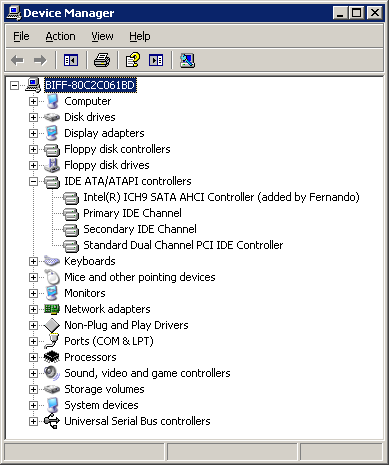Click the Back arrow toolbar icon
The width and height of the screenshot is (389, 465).
pos(17,60)
